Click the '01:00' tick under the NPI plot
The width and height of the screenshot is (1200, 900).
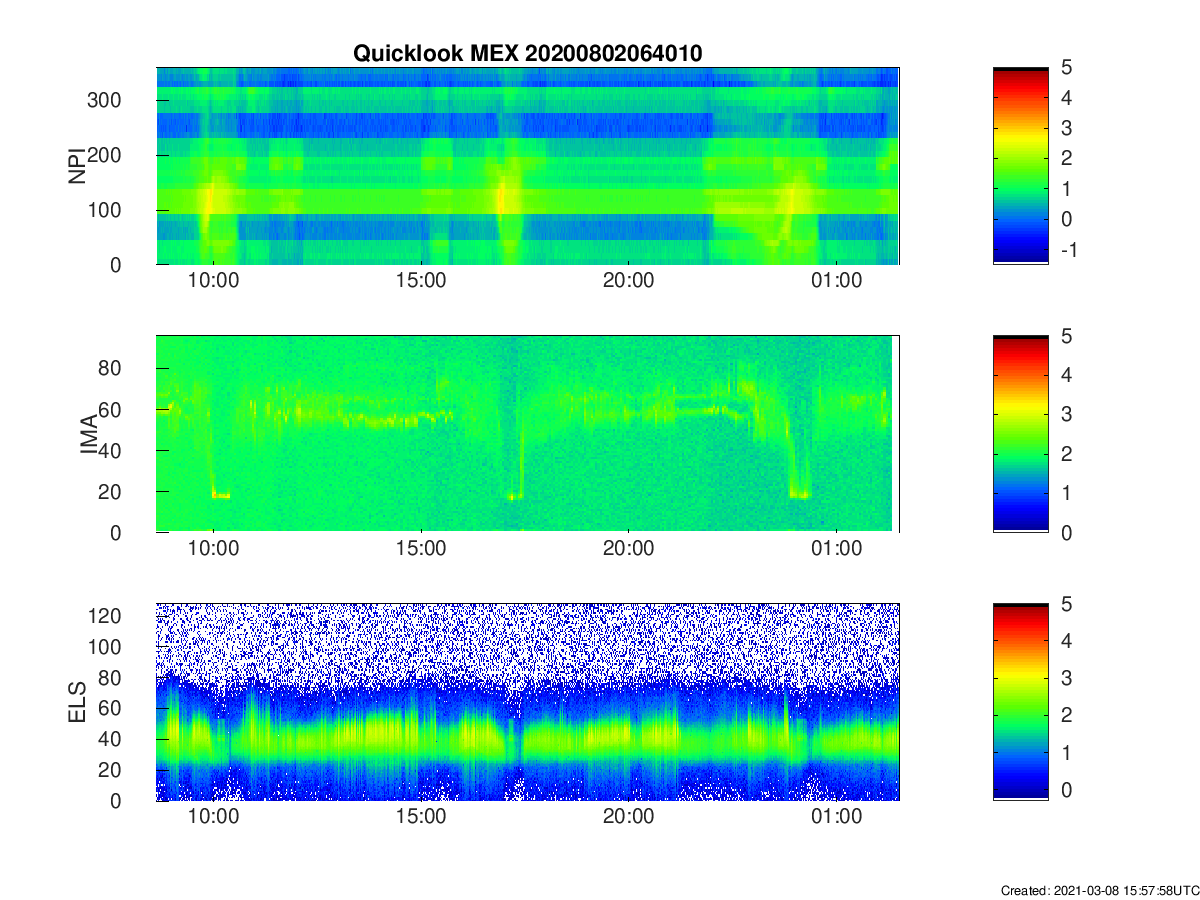coord(836,281)
